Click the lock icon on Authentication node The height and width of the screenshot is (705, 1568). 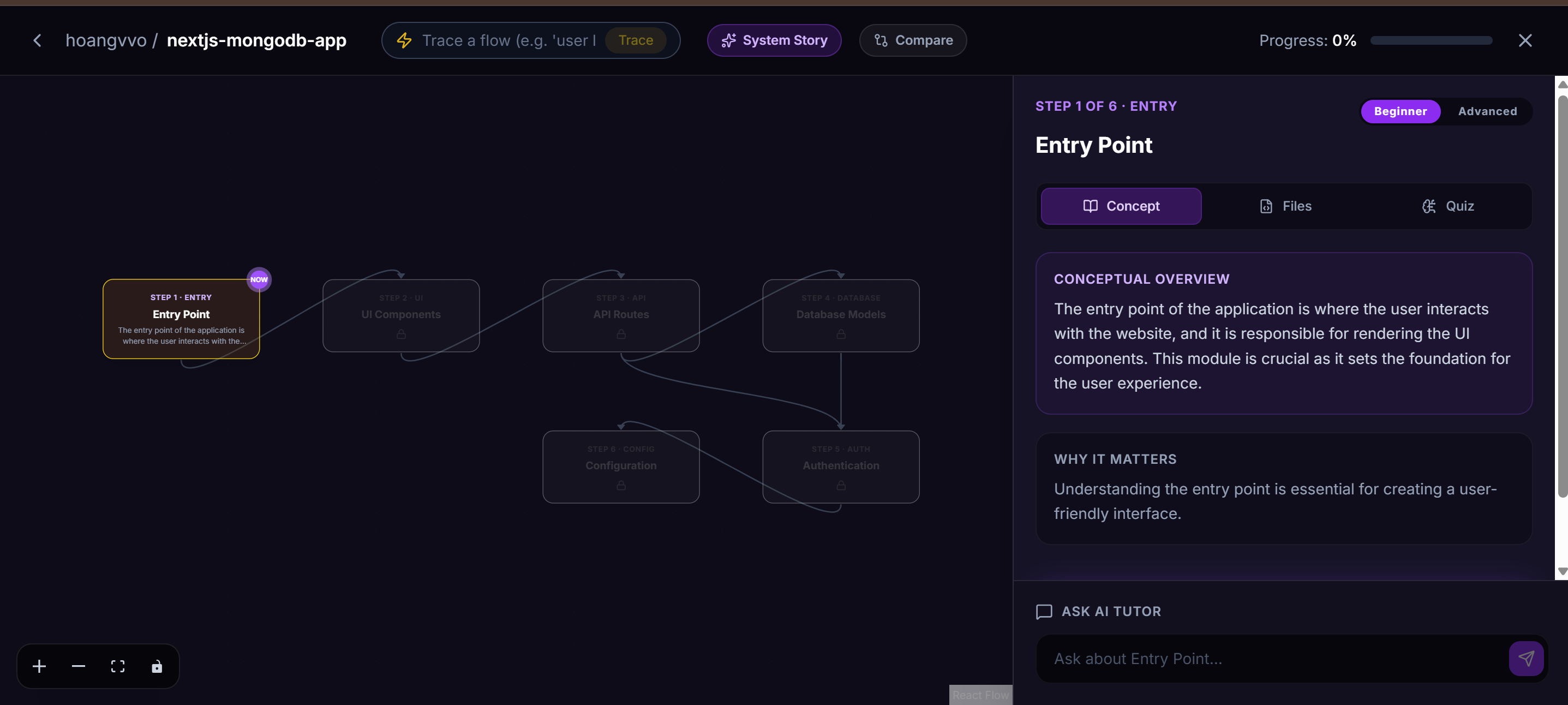pyautogui.click(x=841, y=485)
